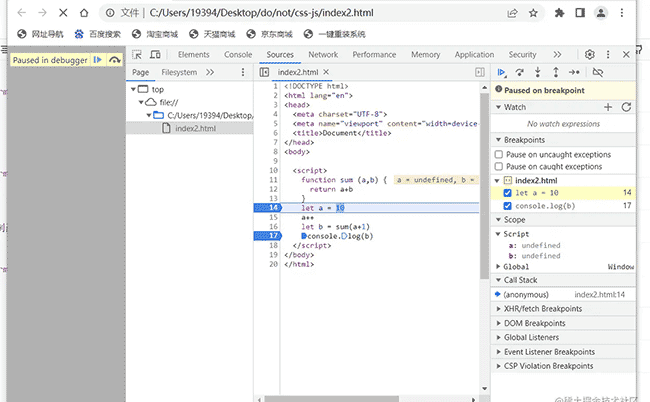Screen dimensions: 650x402
Task: Show more navigator tabs chevron
Action: click(x=210, y=73)
